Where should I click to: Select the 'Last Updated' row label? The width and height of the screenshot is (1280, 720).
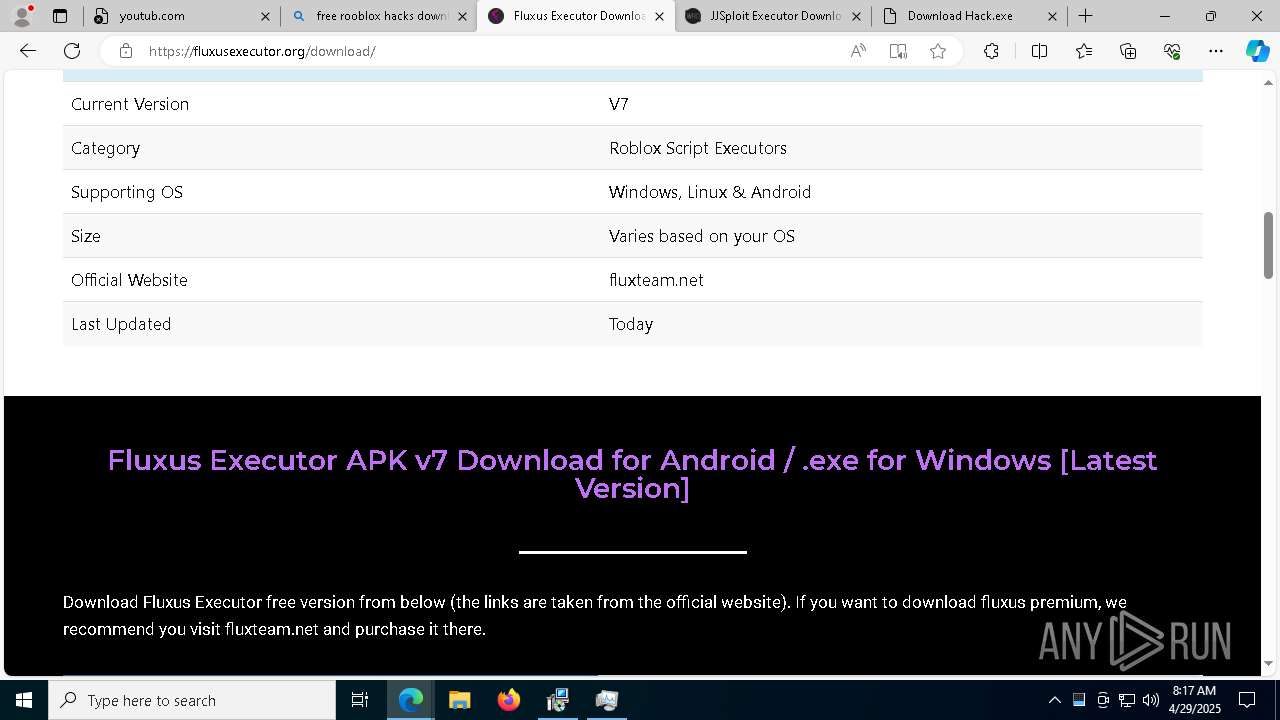[121, 324]
